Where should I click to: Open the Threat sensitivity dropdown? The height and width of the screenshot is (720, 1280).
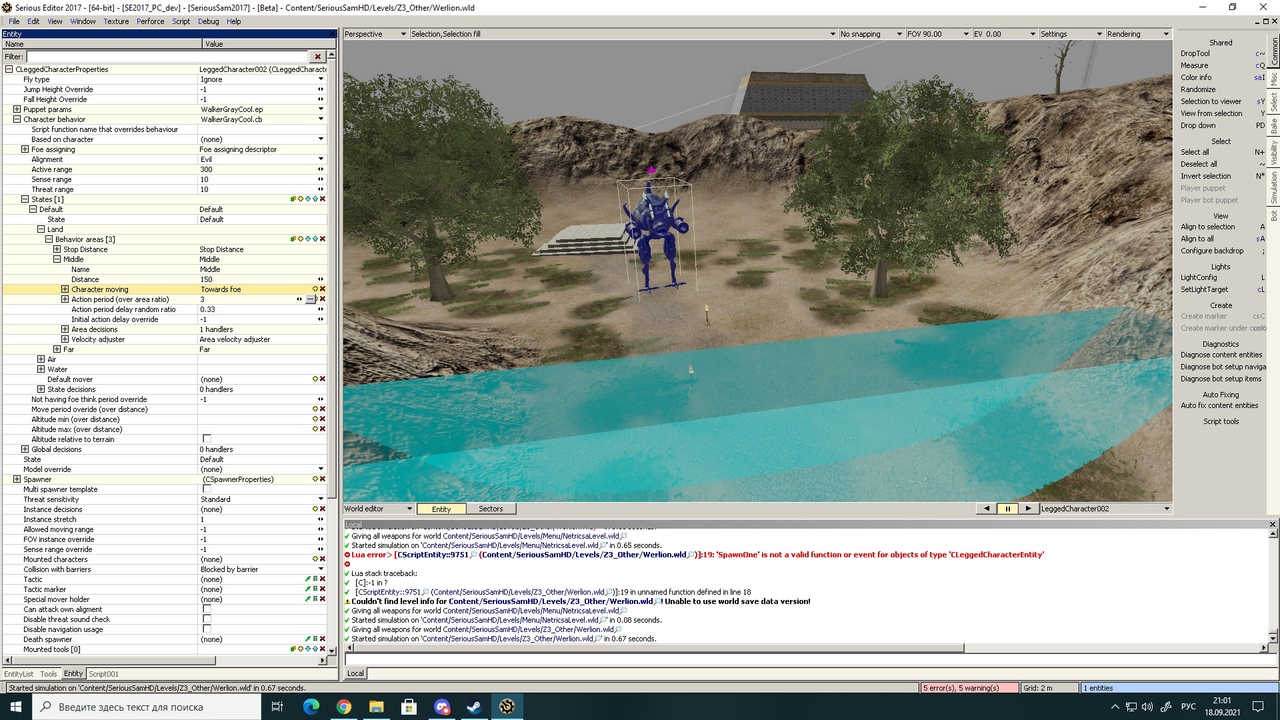pyautogui.click(x=321, y=499)
